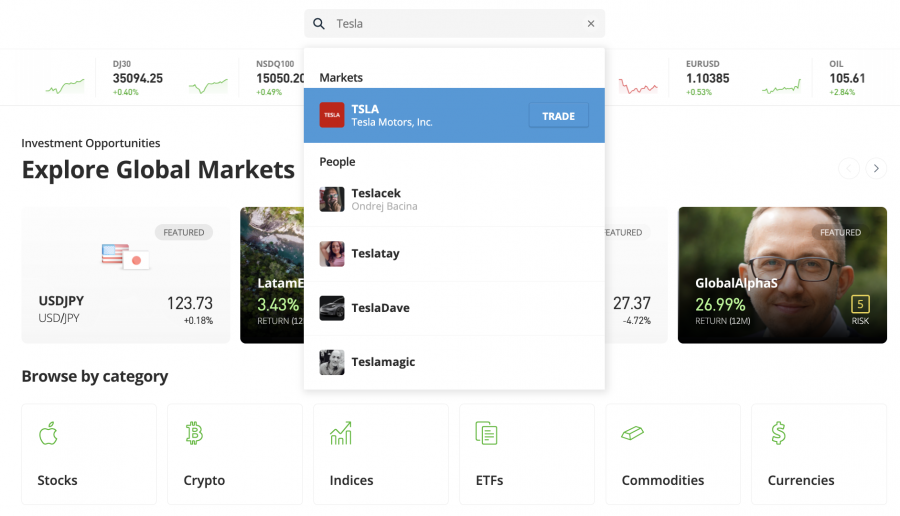Click the Commodities gold bar icon

pos(633,433)
